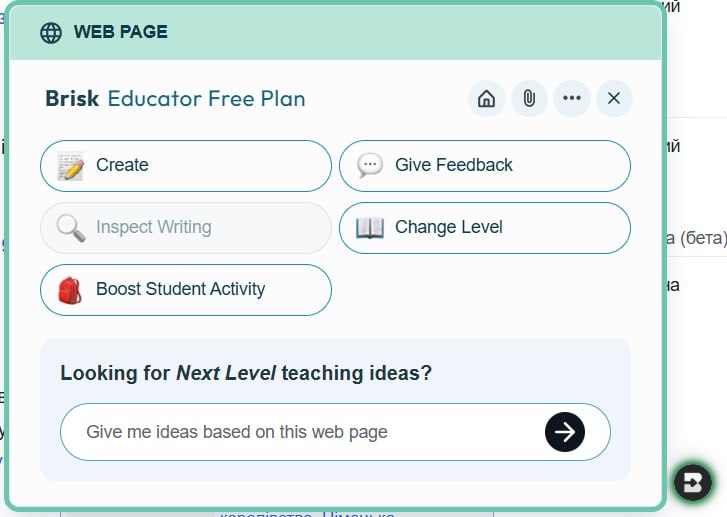This screenshot has width=727, height=517.
Task: Close the Brisk panel with X icon
Action: (614, 99)
